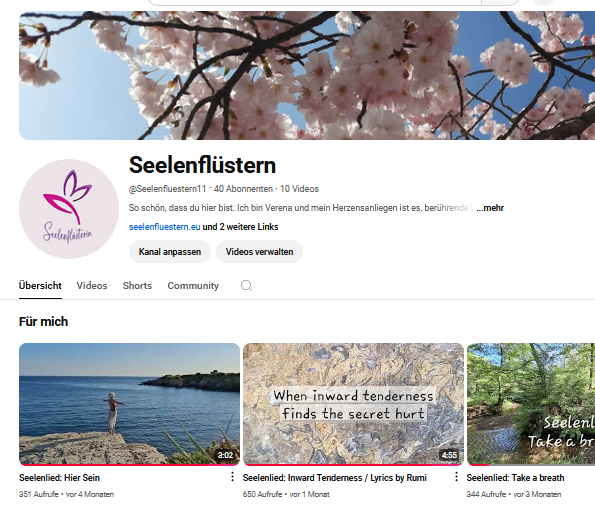The height and width of the screenshot is (516, 595).
Task: Select the Community tab
Action: click(x=193, y=286)
